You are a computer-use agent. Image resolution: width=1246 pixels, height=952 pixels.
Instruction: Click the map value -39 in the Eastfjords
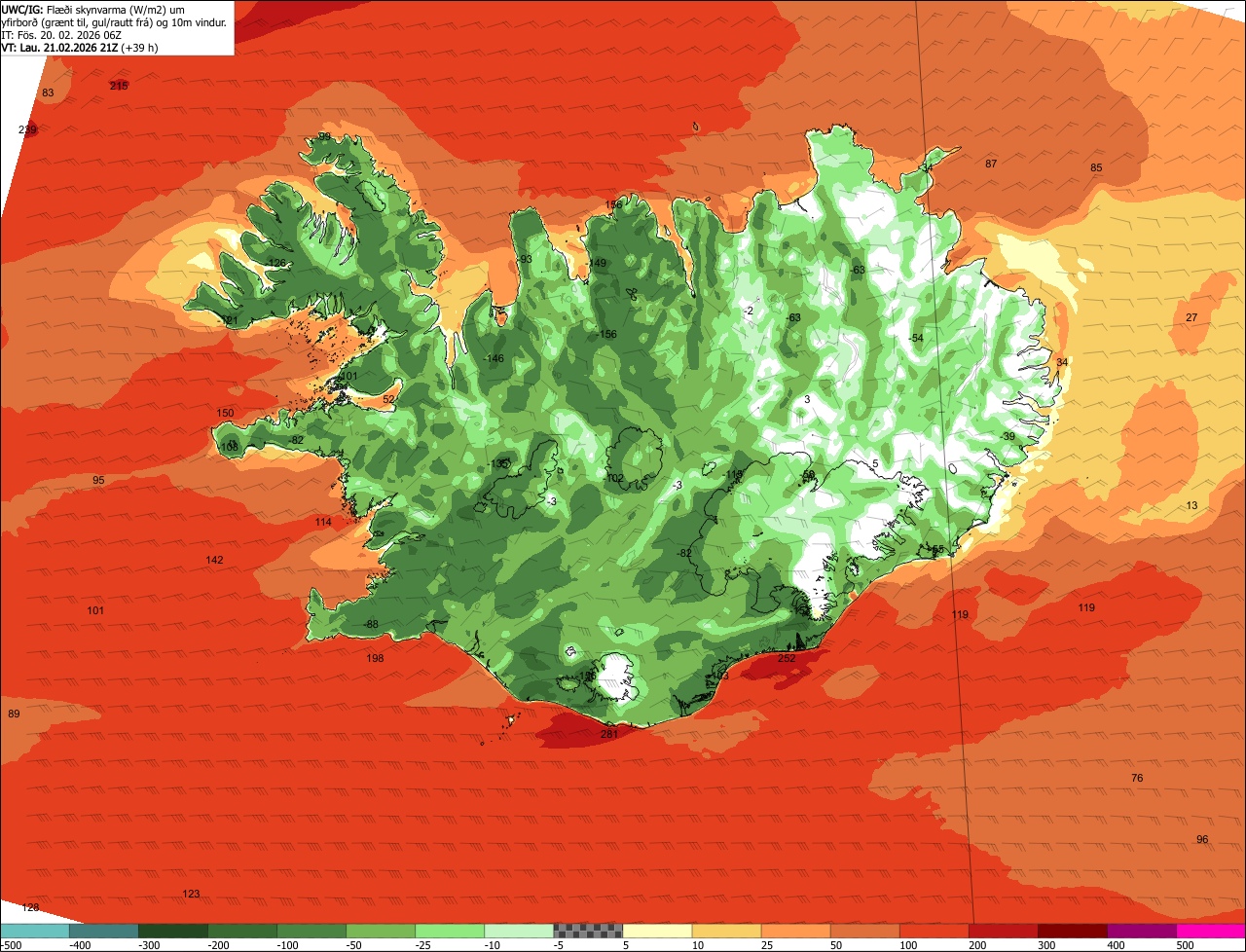point(1008,437)
